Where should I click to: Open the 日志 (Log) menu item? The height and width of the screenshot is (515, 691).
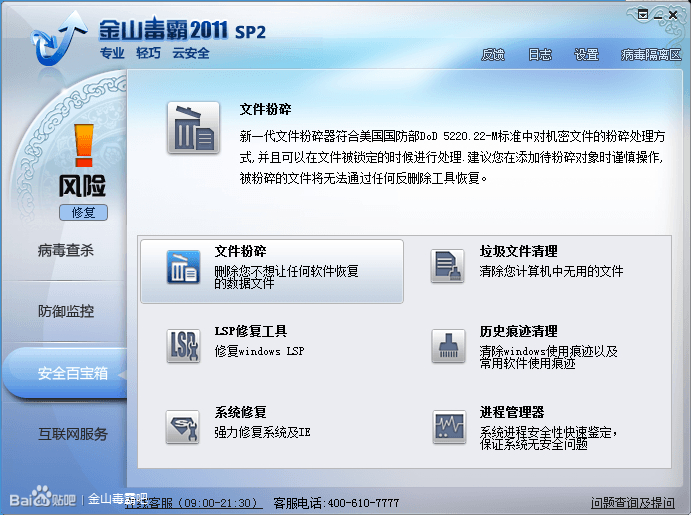[x=540, y=55]
